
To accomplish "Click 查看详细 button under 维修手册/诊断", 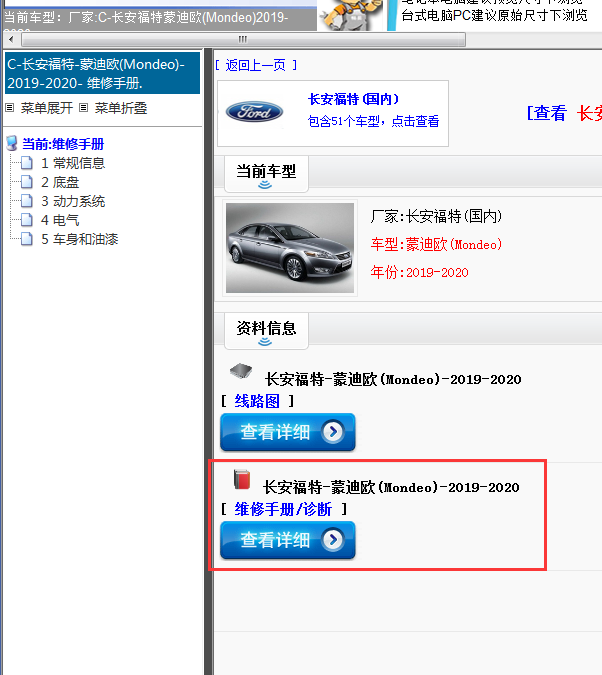I will pos(288,540).
